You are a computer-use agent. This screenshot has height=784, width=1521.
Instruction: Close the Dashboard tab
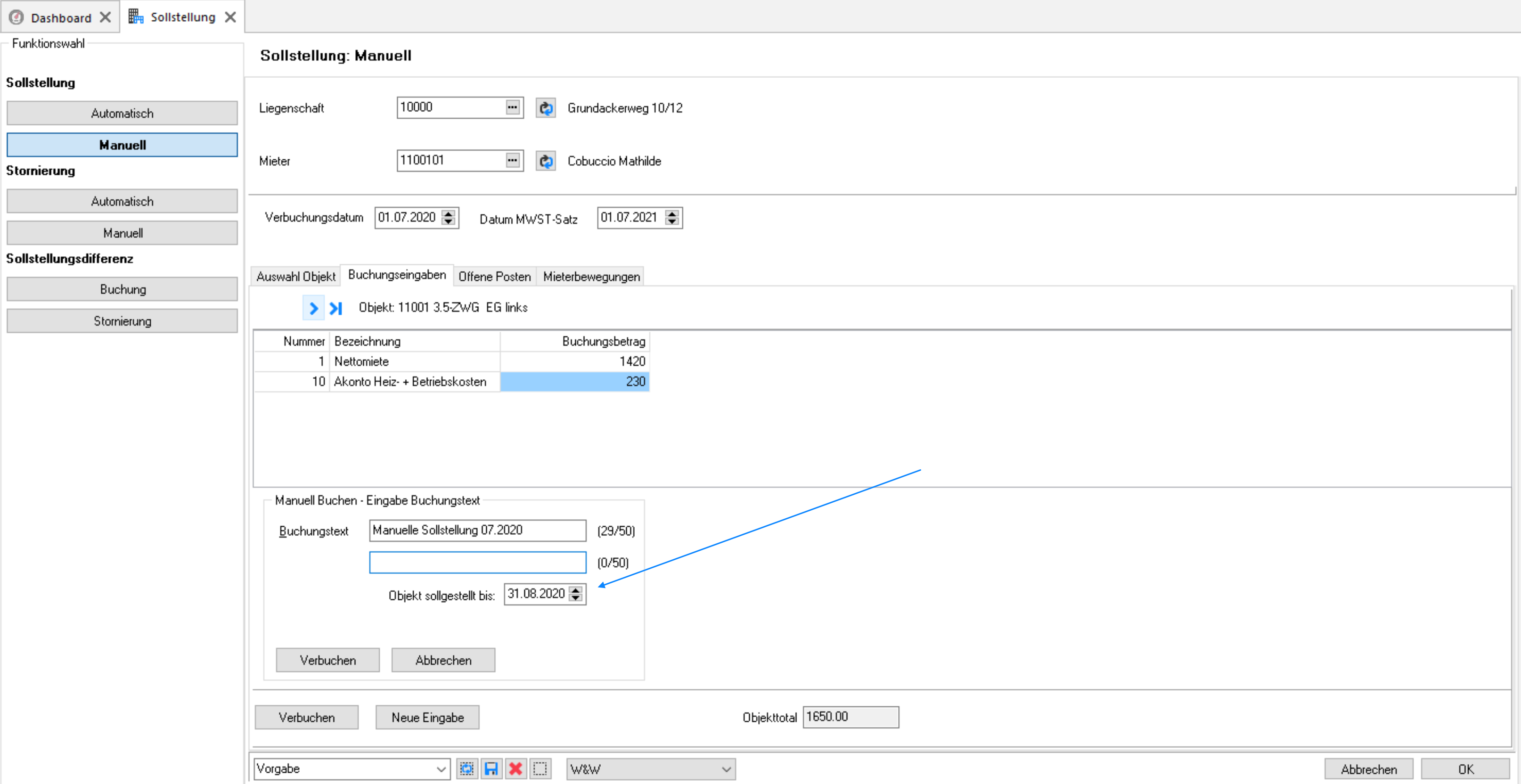105,17
